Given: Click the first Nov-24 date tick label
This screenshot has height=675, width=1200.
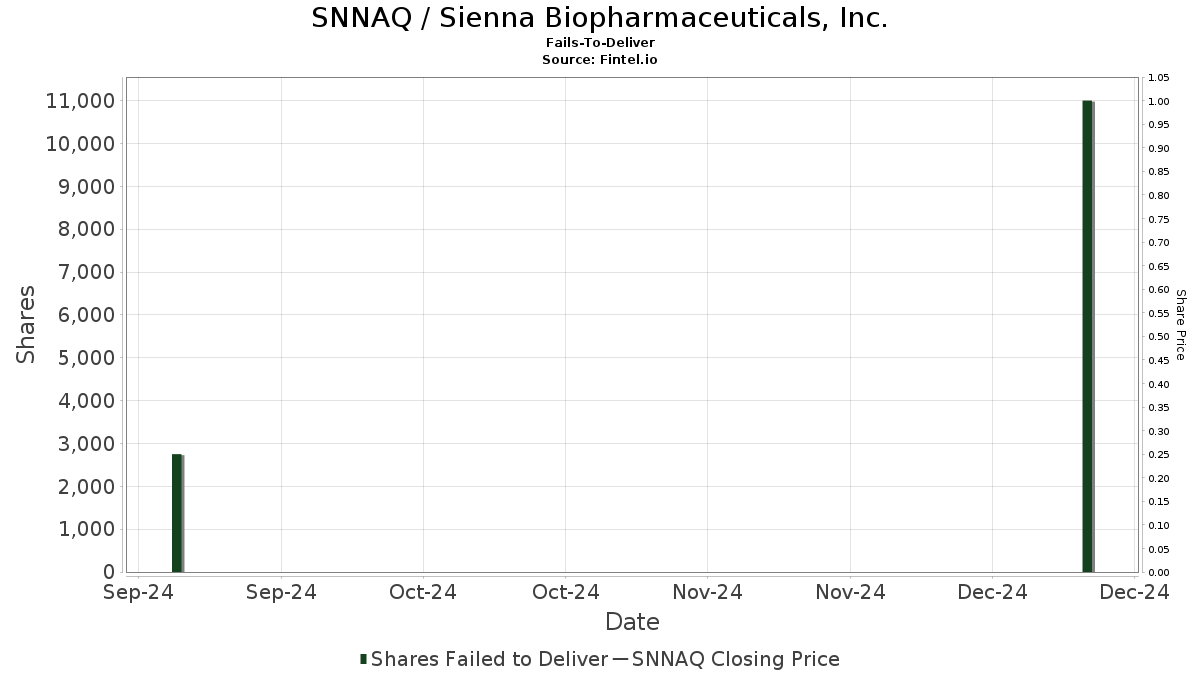Looking at the screenshot, I should [x=707, y=592].
